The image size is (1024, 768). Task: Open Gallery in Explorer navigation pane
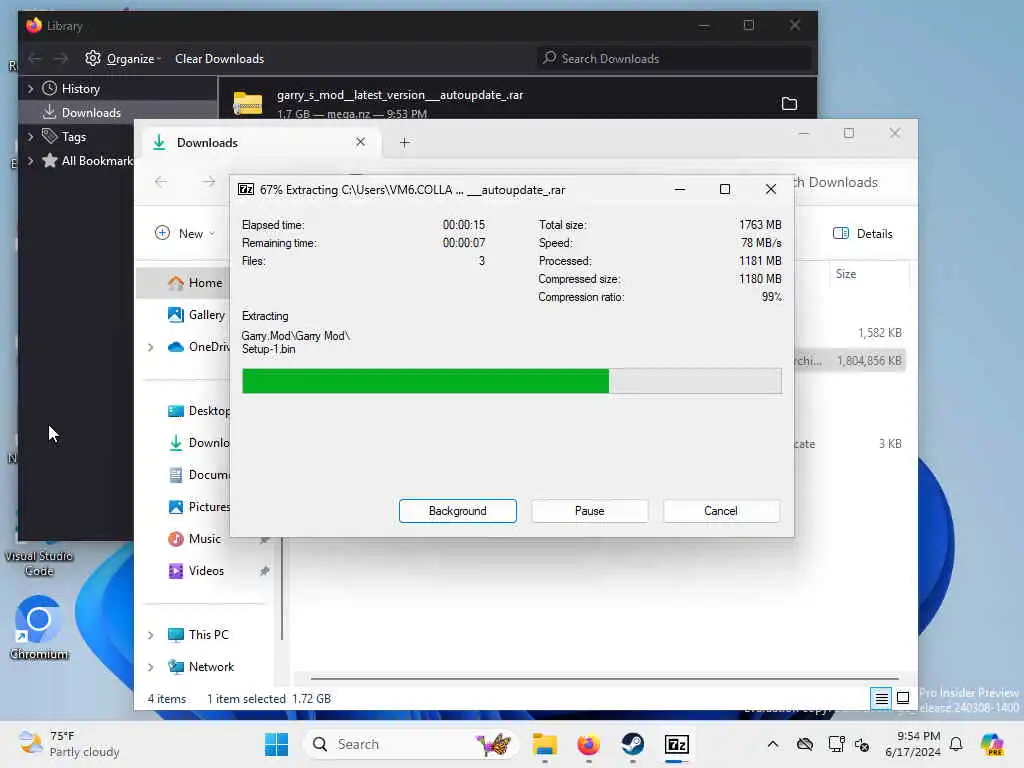(206, 314)
